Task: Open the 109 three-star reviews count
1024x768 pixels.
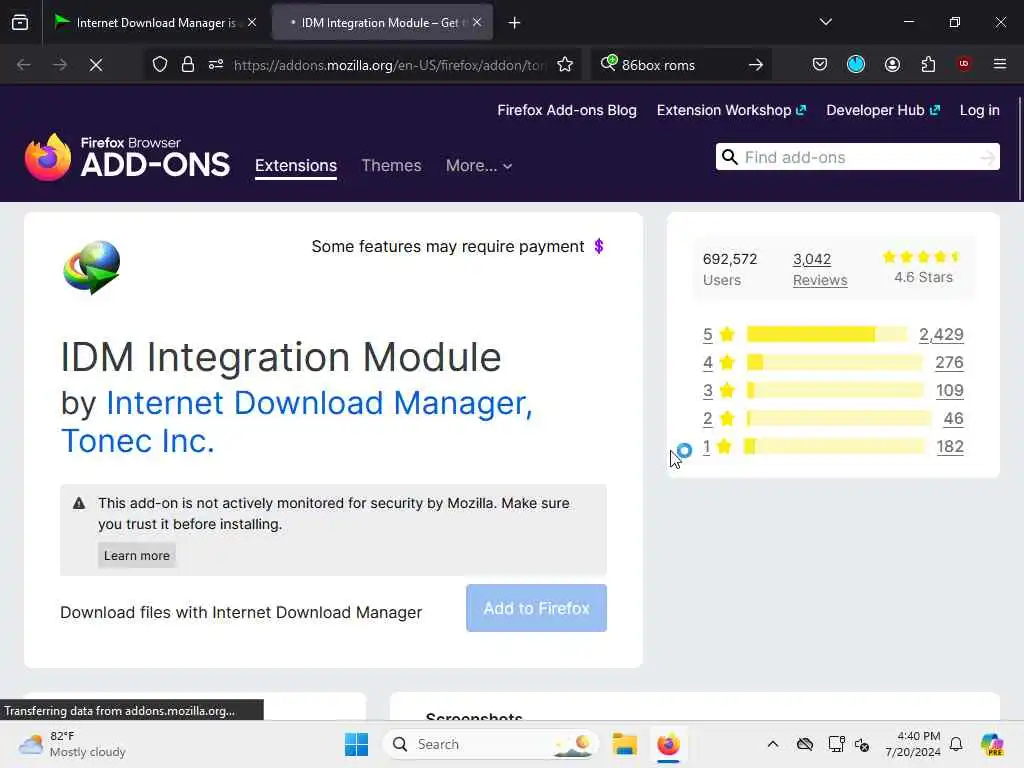Action: (x=950, y=391)
